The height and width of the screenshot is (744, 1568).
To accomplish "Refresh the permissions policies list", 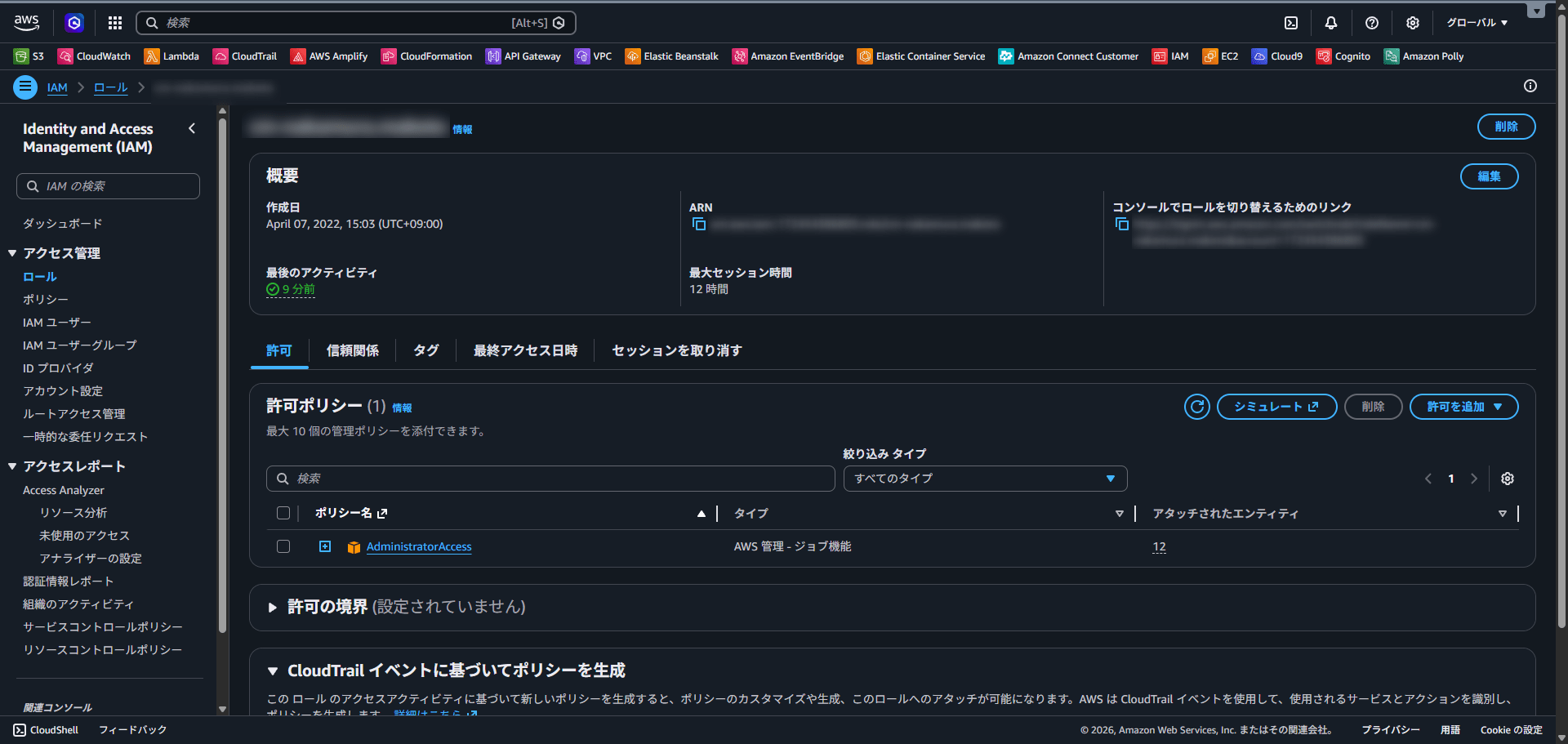I will point(1197,407).
